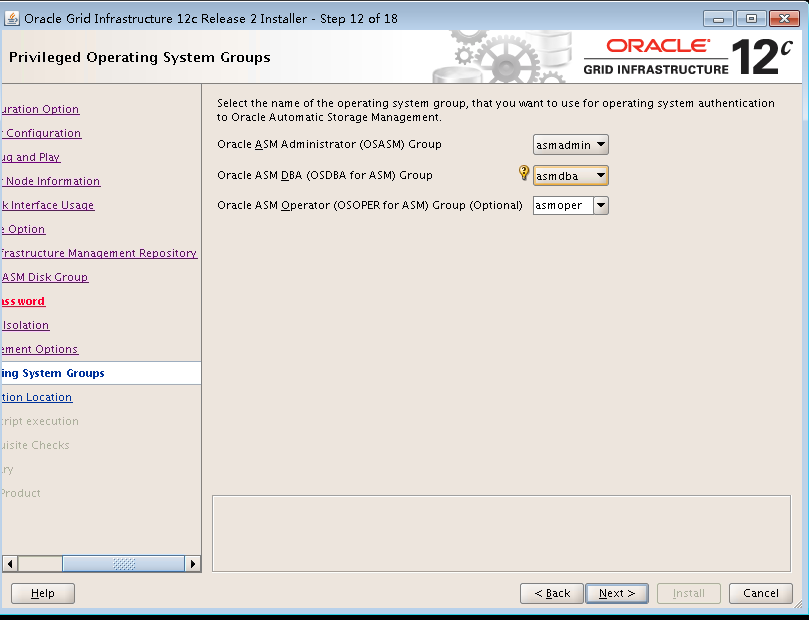809x620 pixels.
Task: Cancel the Grid Infrastructure installation
Action: (x=760, y=592)
